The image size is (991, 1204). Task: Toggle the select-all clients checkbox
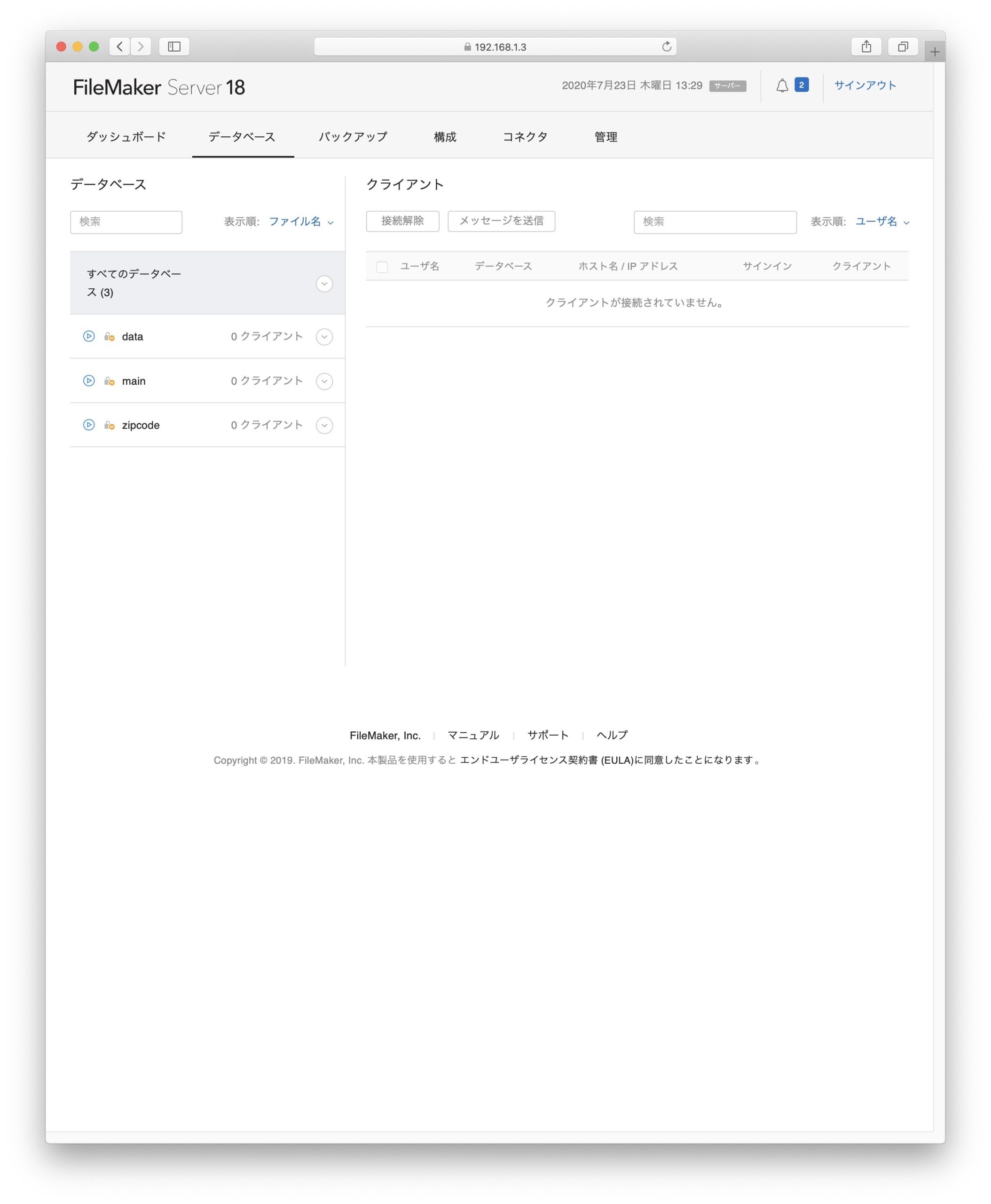382,267
